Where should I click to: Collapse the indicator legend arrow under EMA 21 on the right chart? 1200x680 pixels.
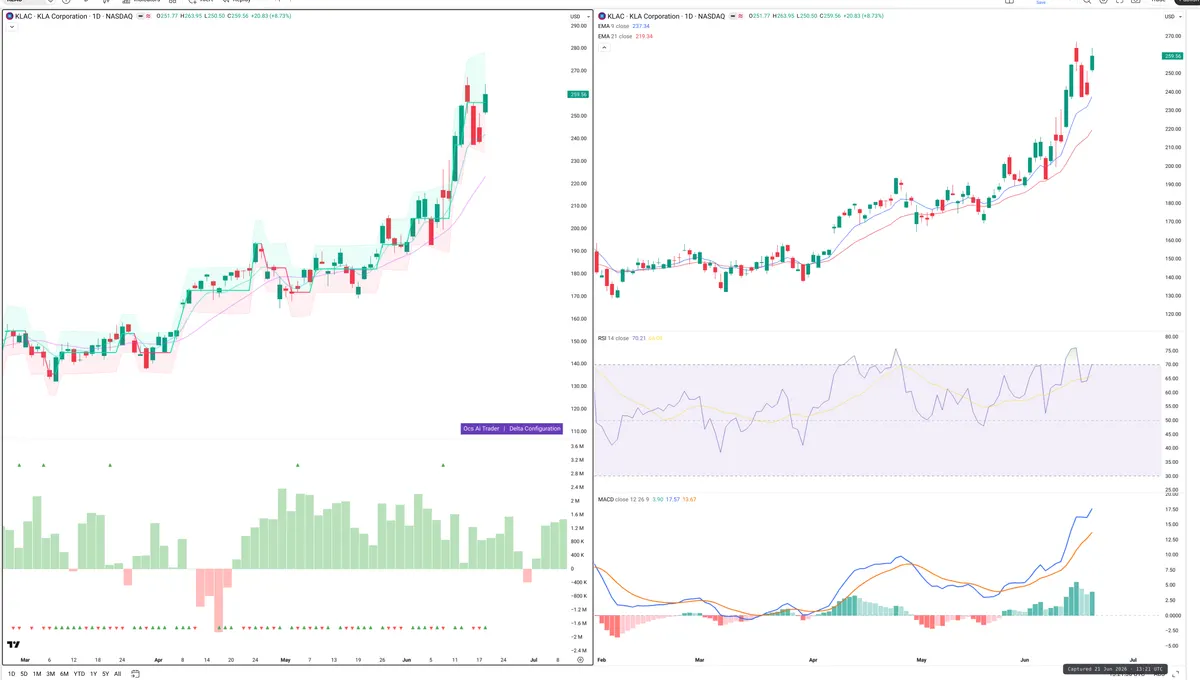pyautogui.click(x=603, y=47)
